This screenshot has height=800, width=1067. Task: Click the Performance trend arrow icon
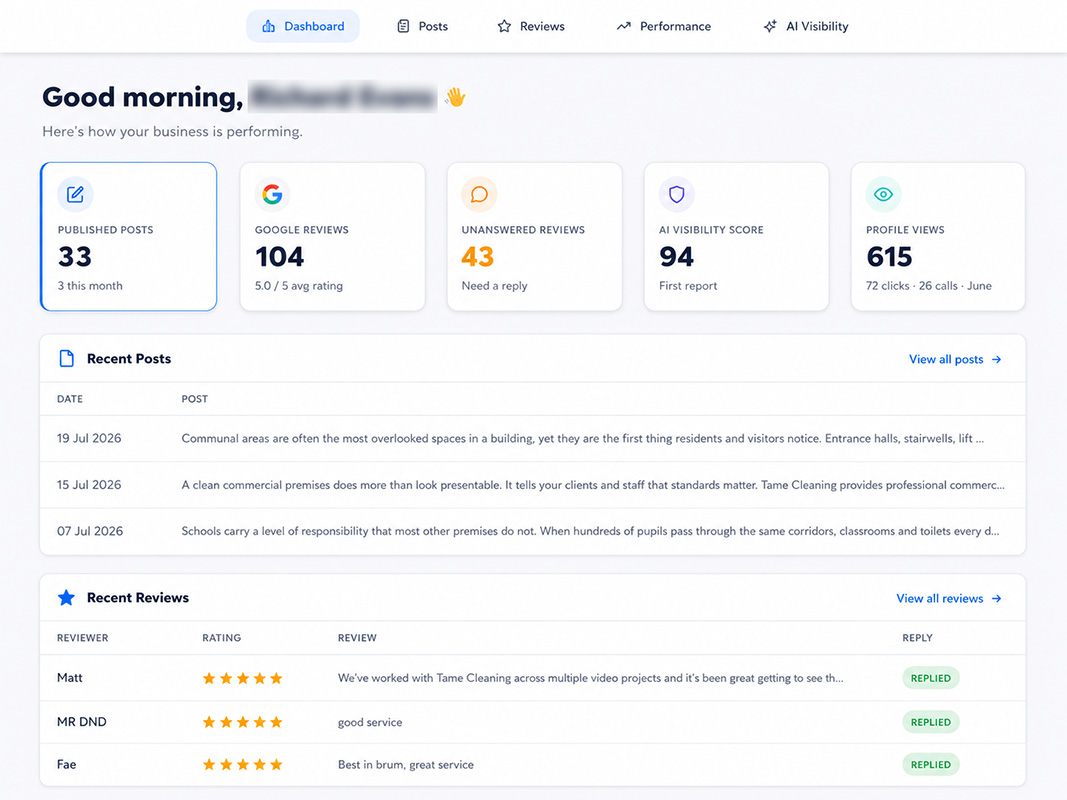point(623,26)
